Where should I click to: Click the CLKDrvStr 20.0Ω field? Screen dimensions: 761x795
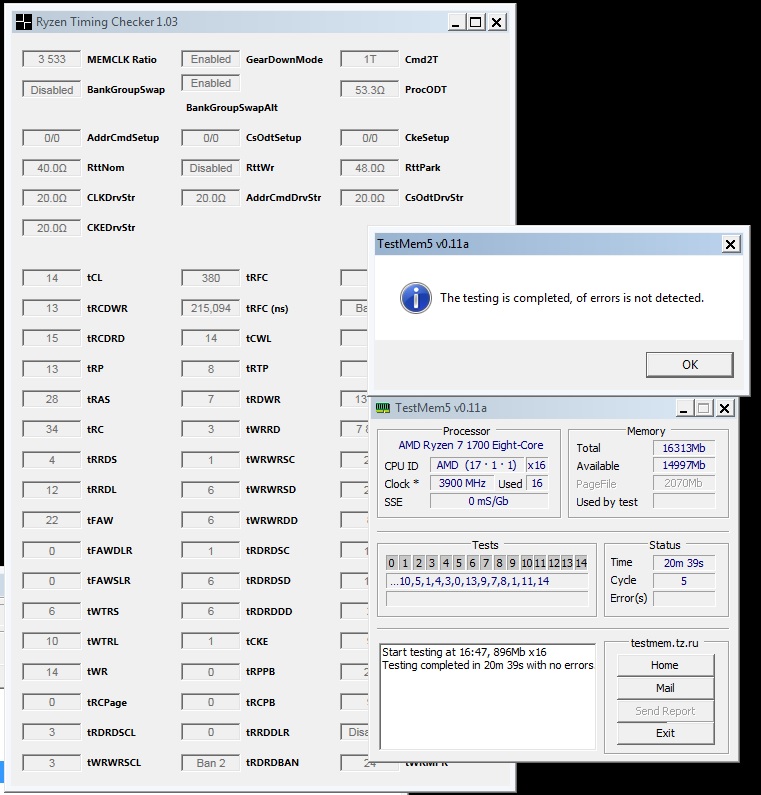click(x=52, y=198)
